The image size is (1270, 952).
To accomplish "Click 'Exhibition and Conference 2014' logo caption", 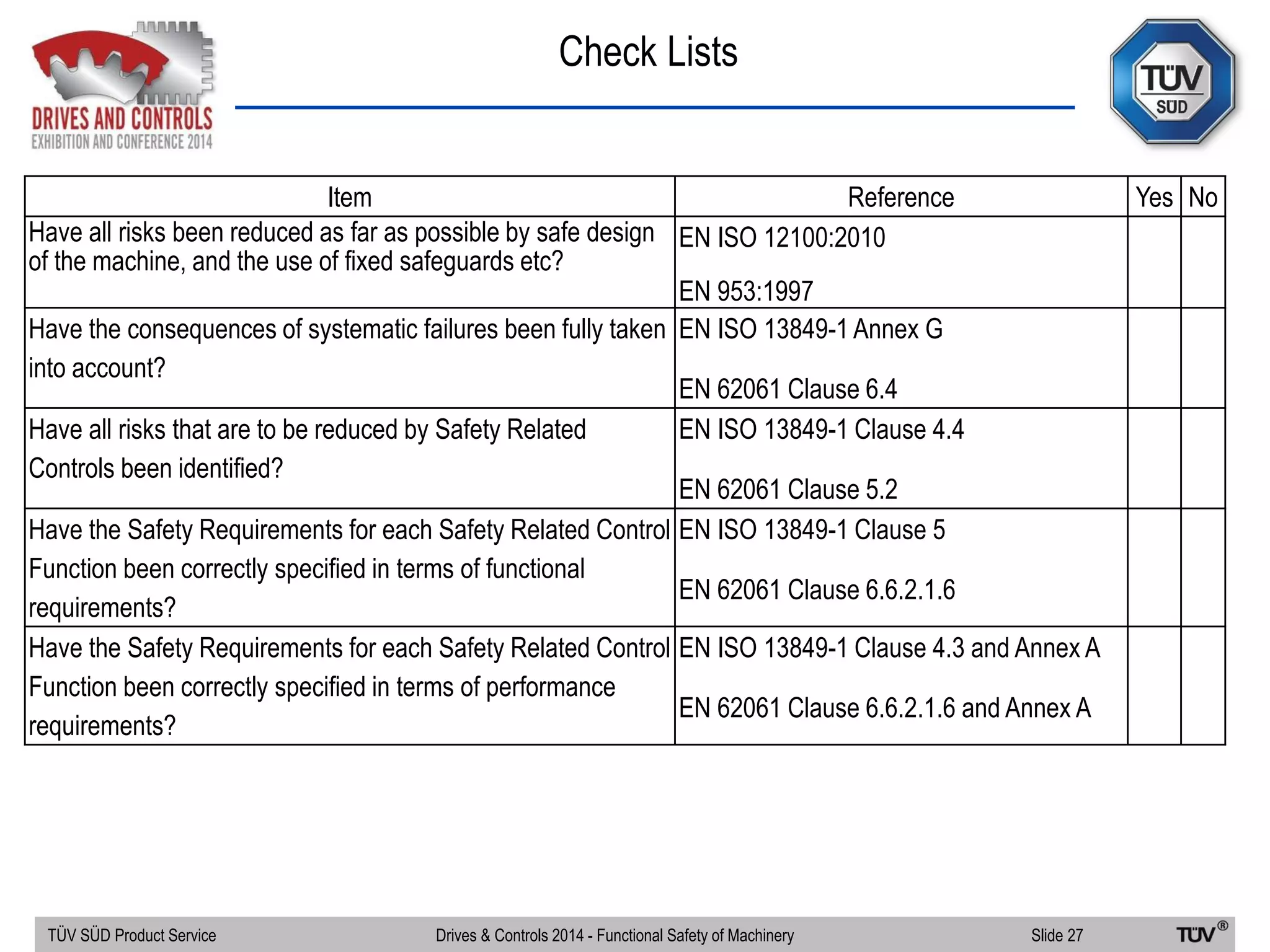I will 122,142.
